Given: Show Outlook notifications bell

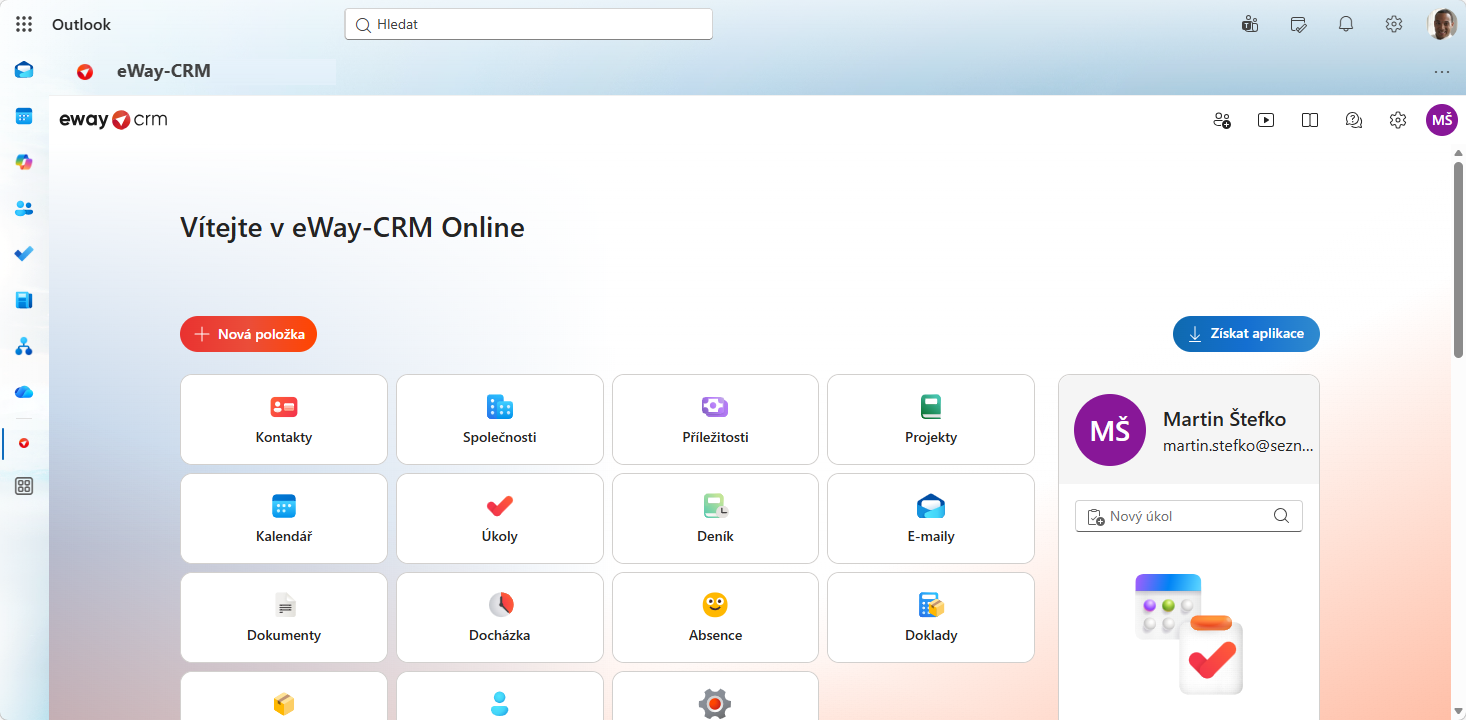Looking at the screenshot, I should coord(1346,24).
